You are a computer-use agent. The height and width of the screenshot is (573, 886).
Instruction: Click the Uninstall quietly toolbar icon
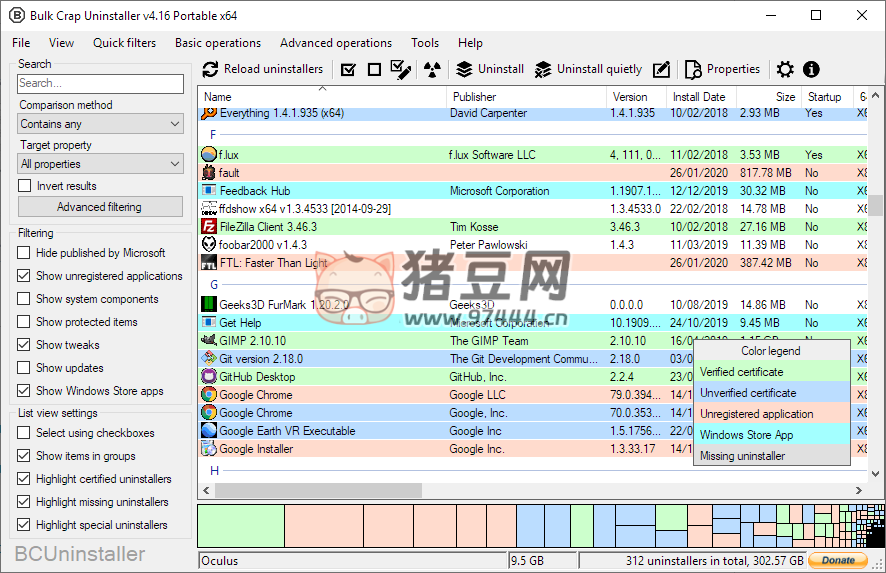coord(543,70)
